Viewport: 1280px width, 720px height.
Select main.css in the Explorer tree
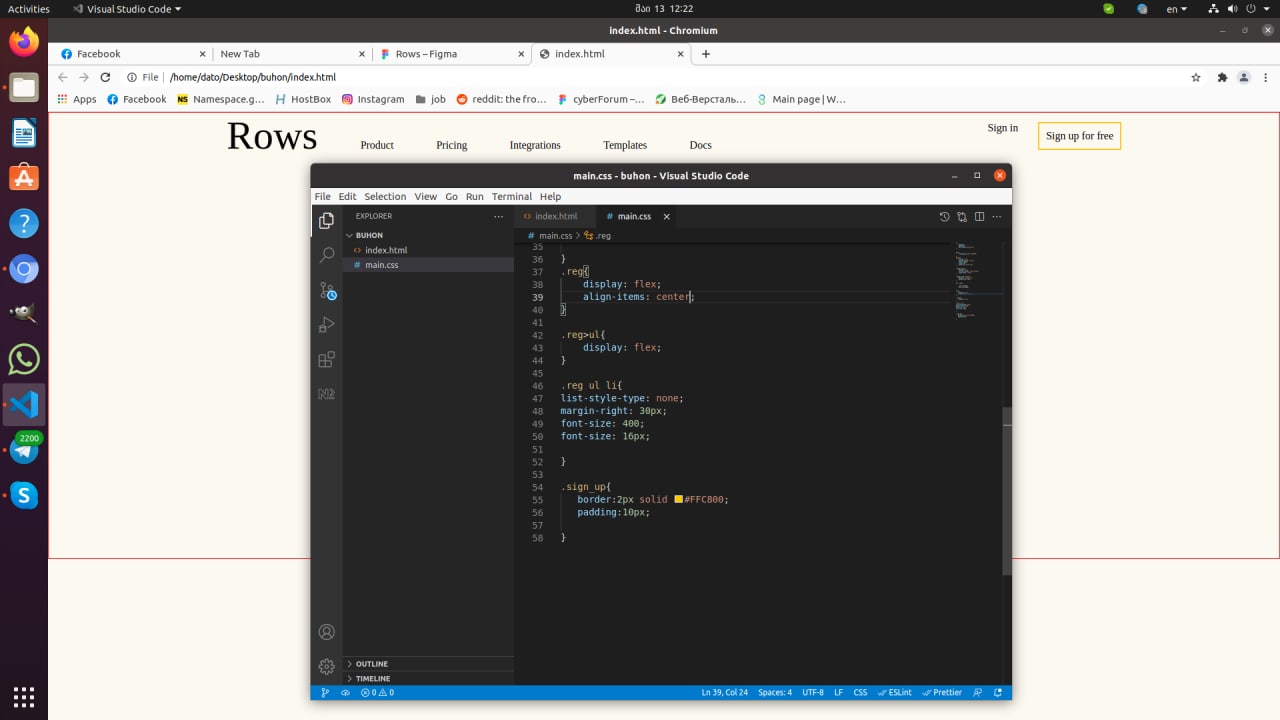click(x=428, y=265)
